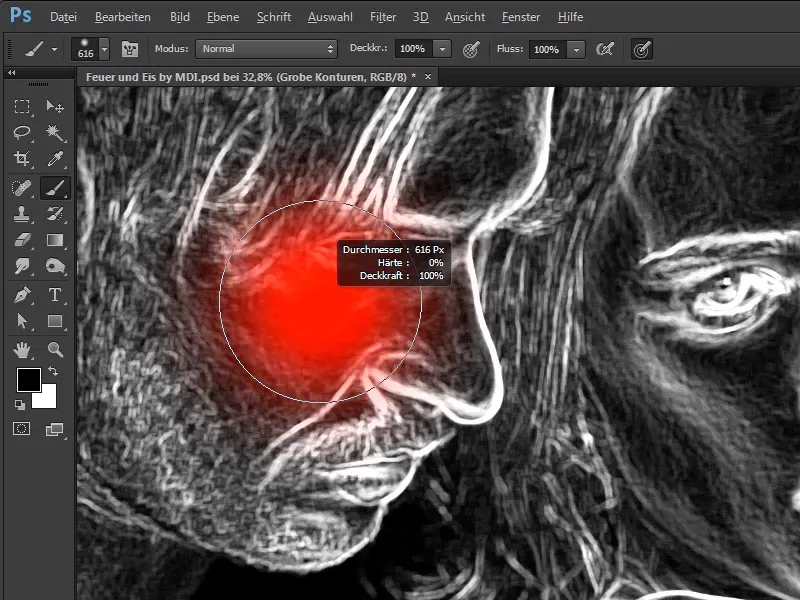Open the Schrift menu
800x600 pixels.
click(x=274, y=17)
